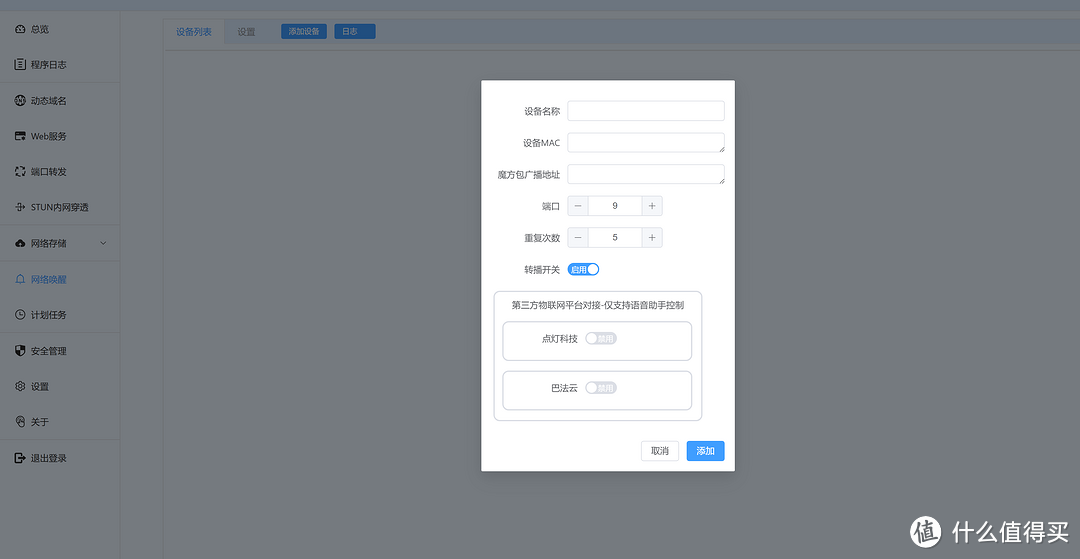
Task: Switch to the 设备列表 tab
Action: click(x=194, y=32)
